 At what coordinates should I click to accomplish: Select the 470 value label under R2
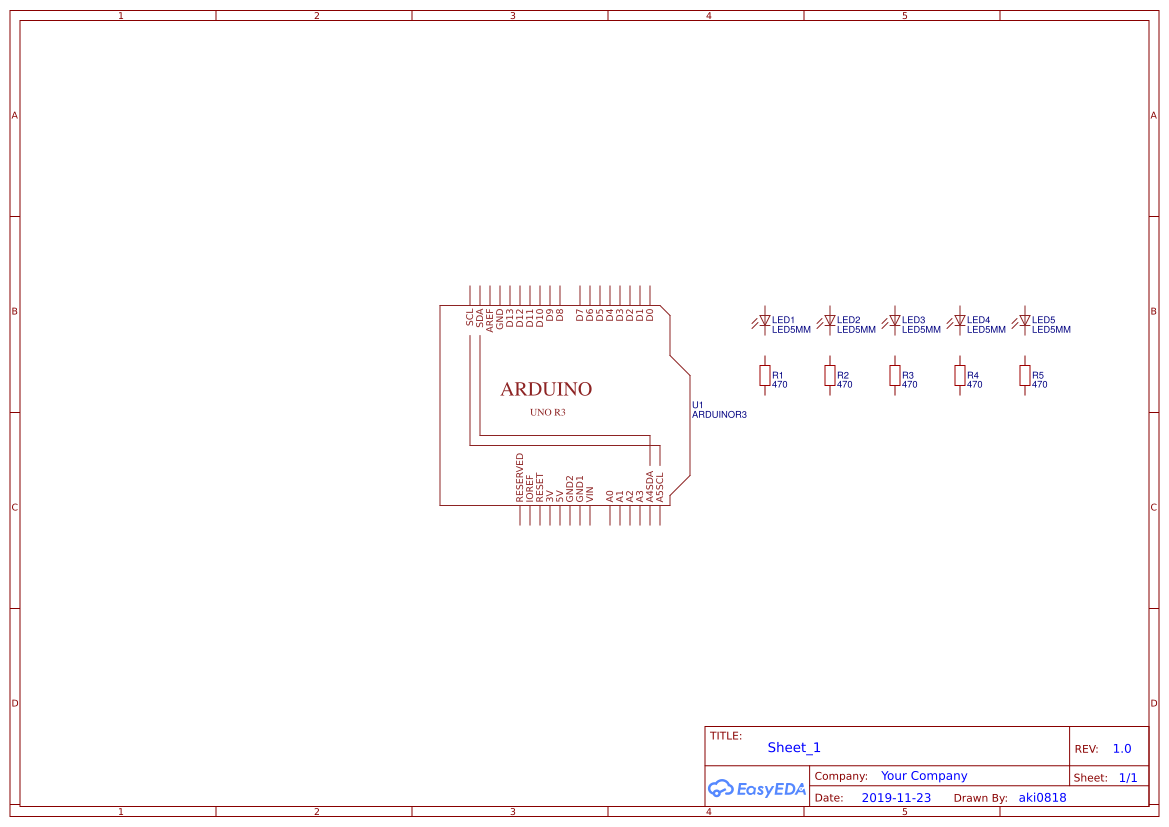coord(843,382)
